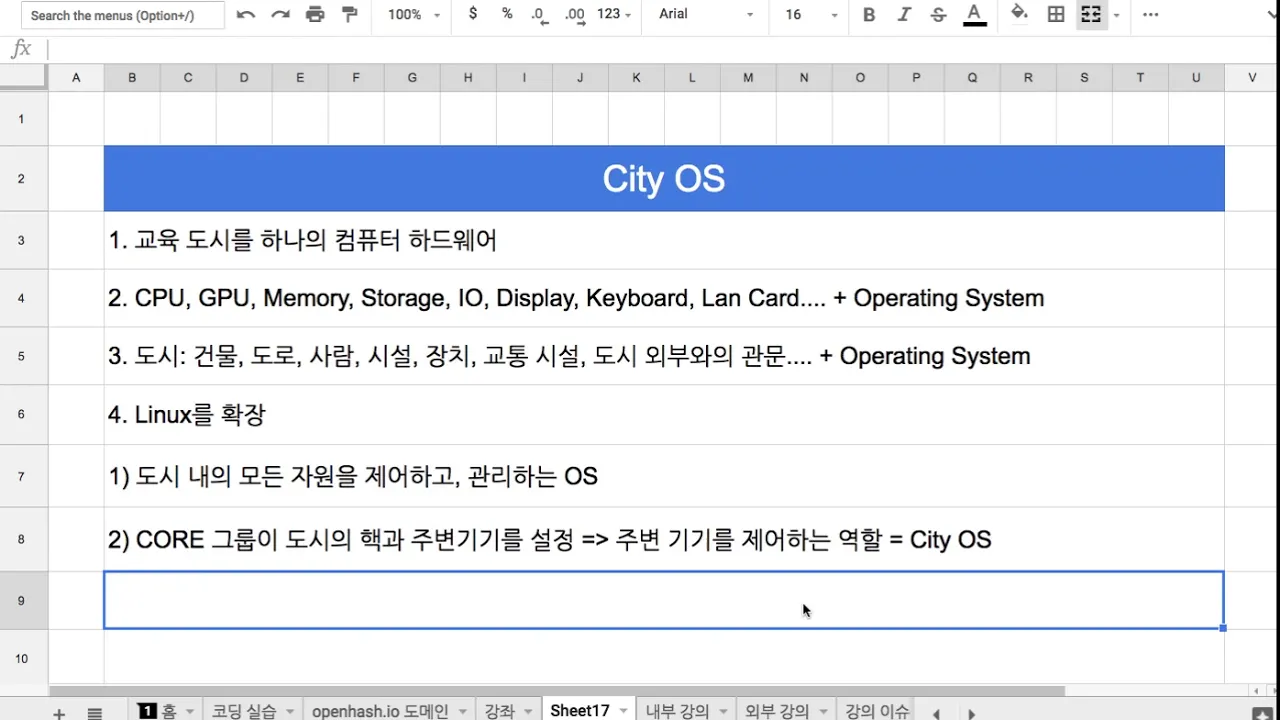The image size is (1280, 720).
Task: Open the Arial font dropdown
Action: (x=706, y=14)
